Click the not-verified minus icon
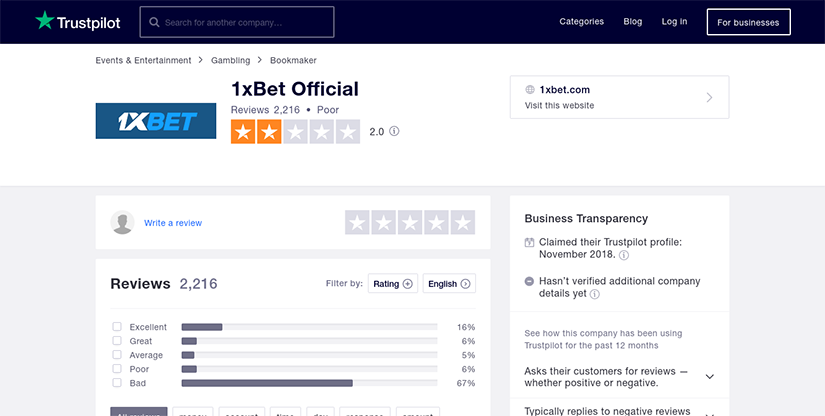The height and width of the screenshot is (416, 825). click(529, 281)
